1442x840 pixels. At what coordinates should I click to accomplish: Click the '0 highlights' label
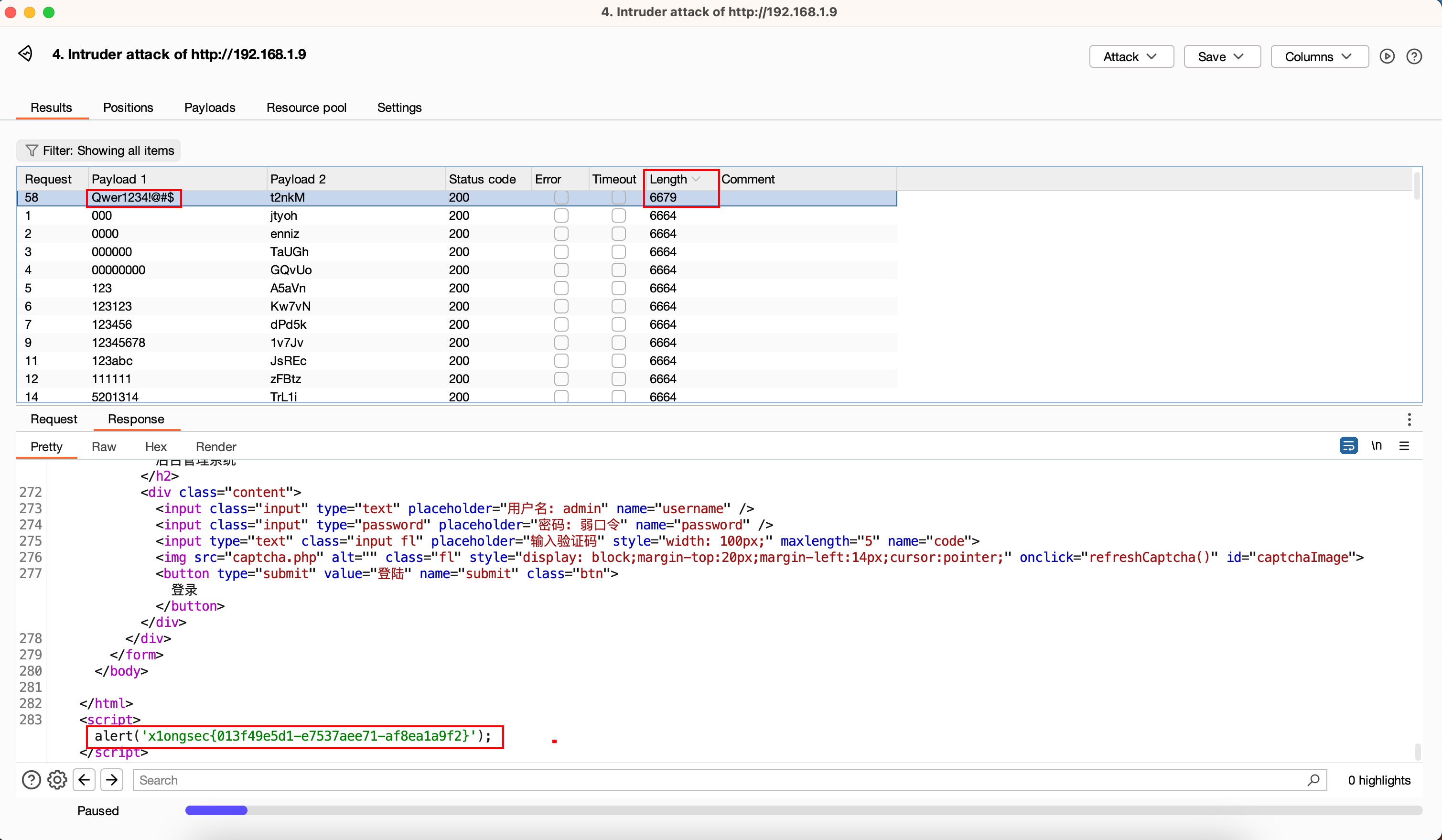pyautogui.click(x=1379, y=780)
